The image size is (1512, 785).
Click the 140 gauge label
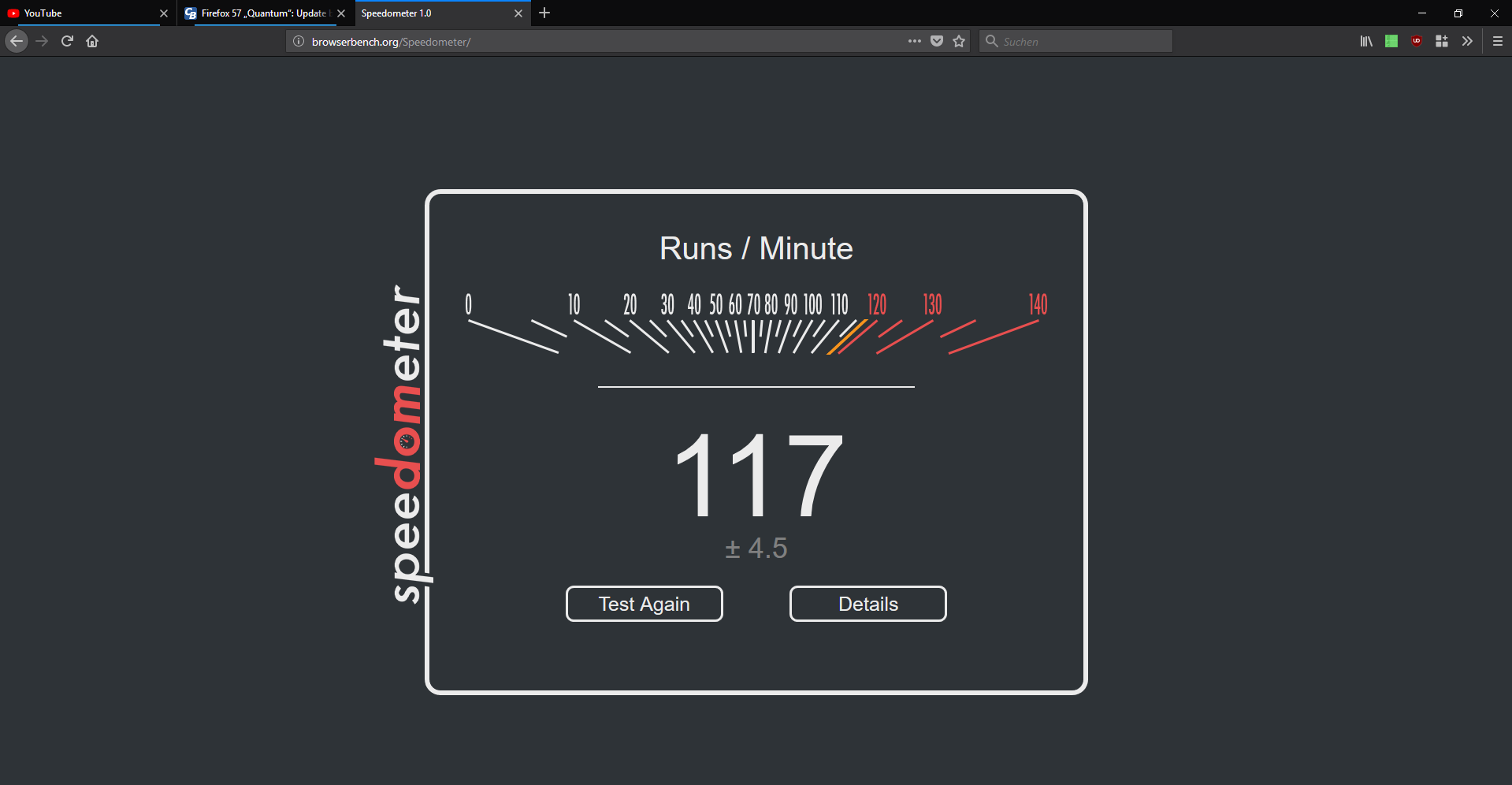tap(1038, 304)
